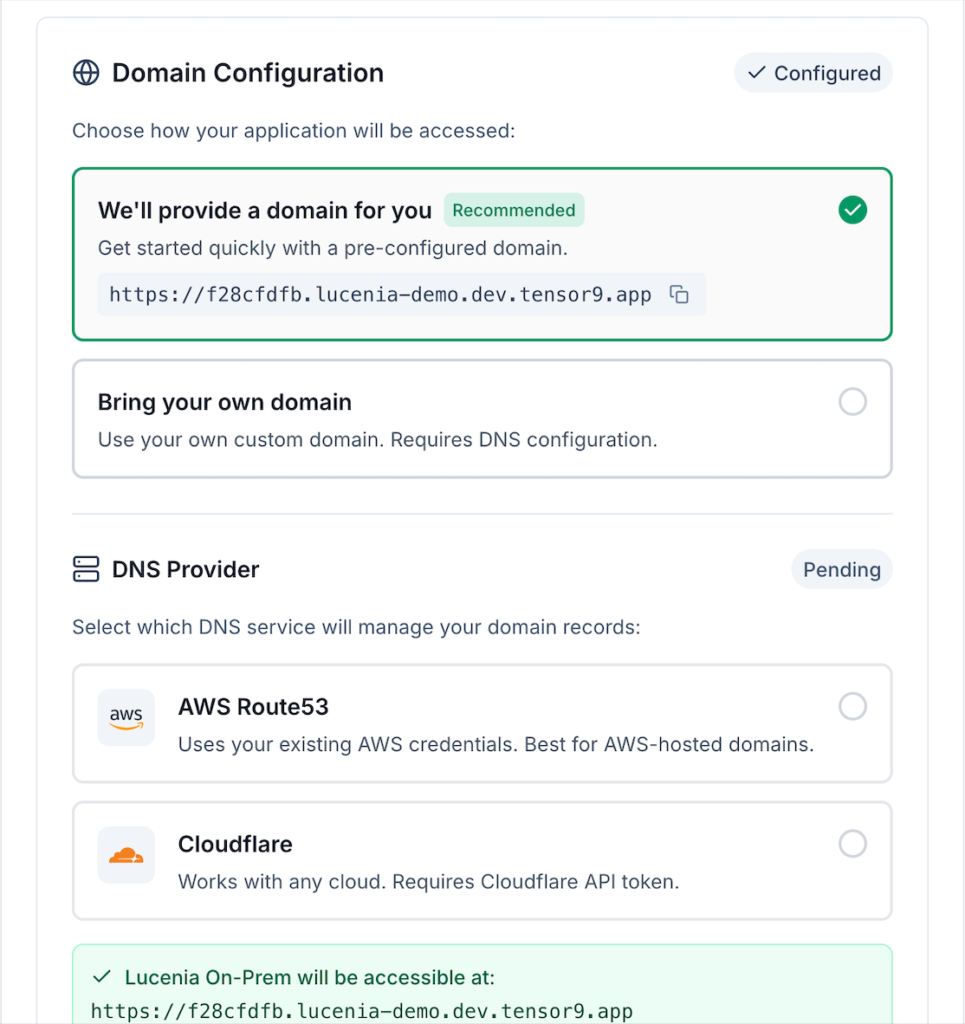This screenshot has height=1024, width=965.
Task: Click the server icon beside DNS Provider
Action: tap(86, 570)
